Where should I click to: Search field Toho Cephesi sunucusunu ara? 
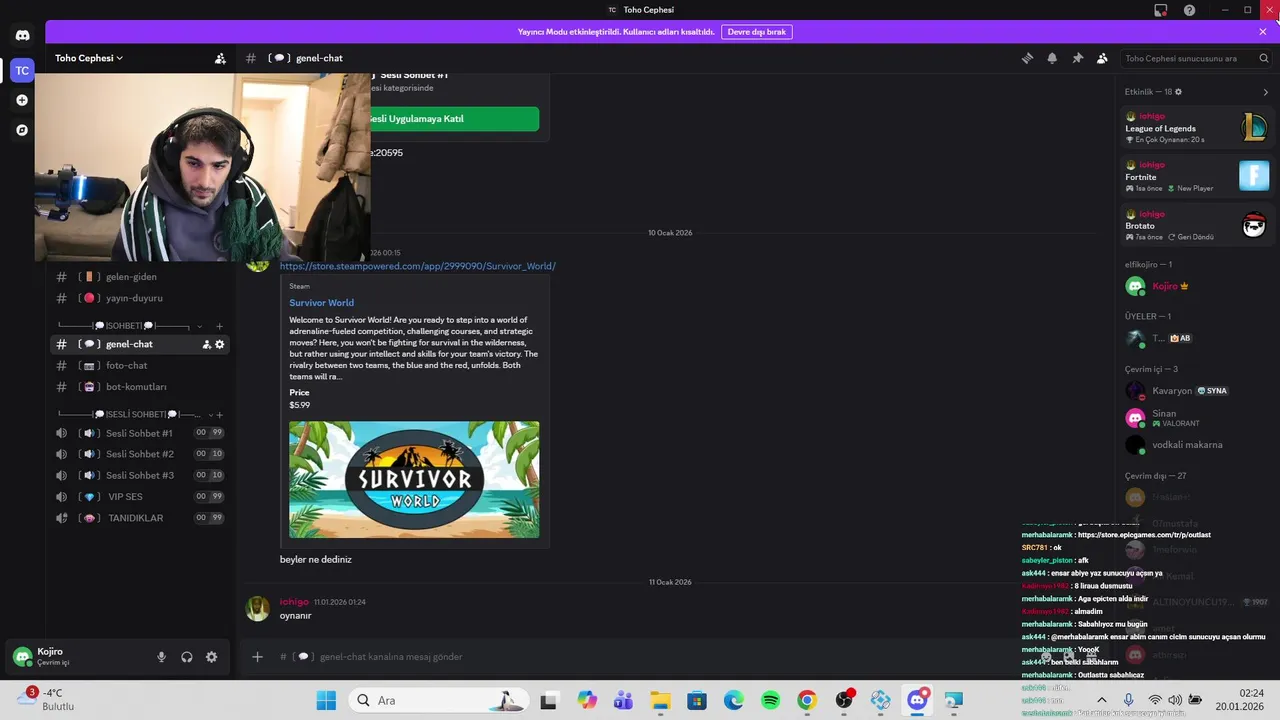[x=1195, y=58]
